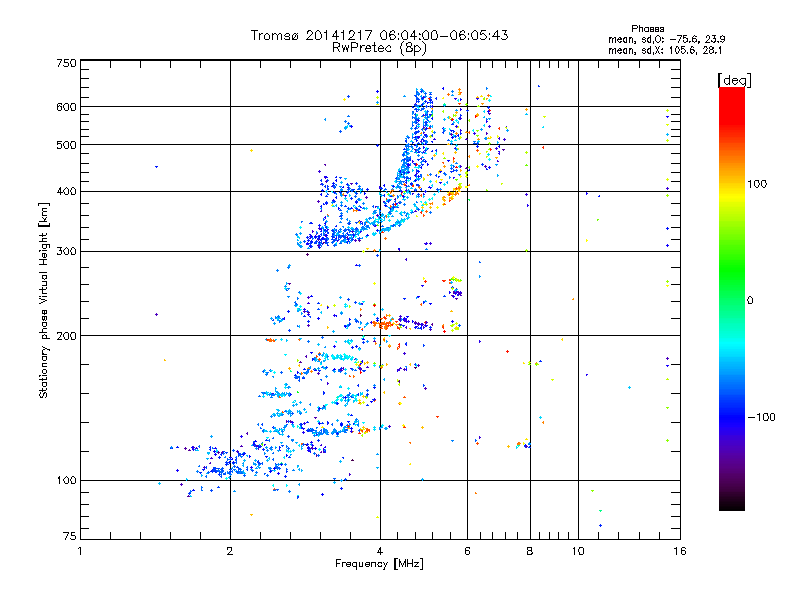Click the '750' y-axis tick label
The width and height of the screenshot is (800, 600).
pyautogui.click(x=66, y=63)
